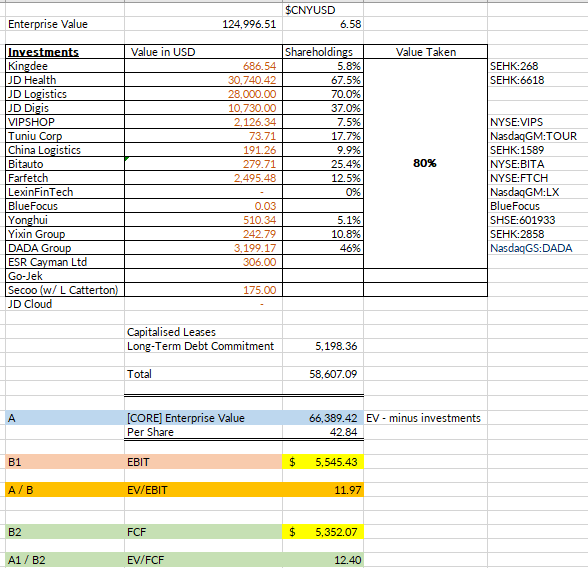The height and width of the screenshot is (568, 588).
Task: Click JD Logistics value 28,000.00
Action: 203,94
